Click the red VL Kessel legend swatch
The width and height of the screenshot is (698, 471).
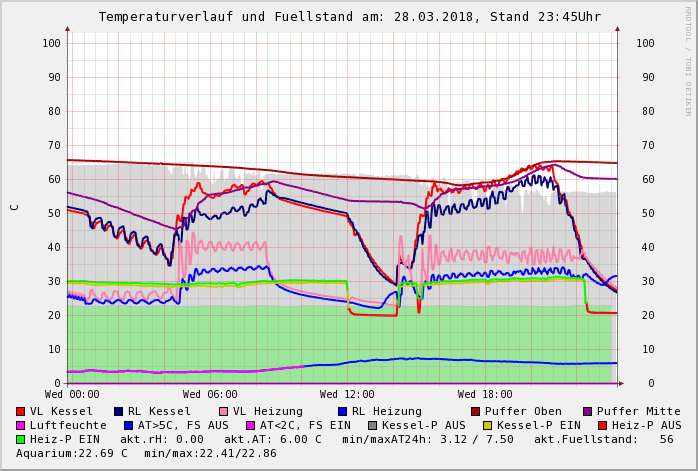click(x=21, y=411)
